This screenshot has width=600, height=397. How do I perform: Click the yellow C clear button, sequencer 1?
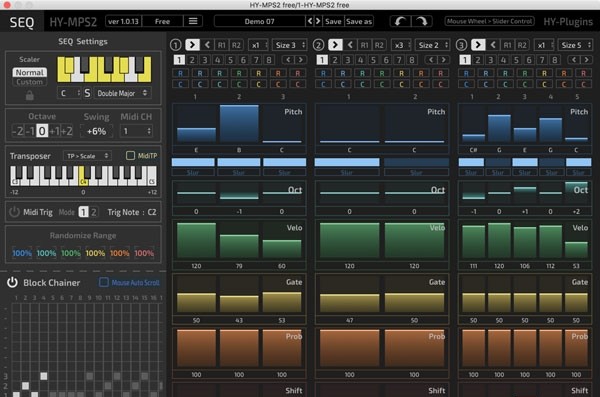(258, 84)
